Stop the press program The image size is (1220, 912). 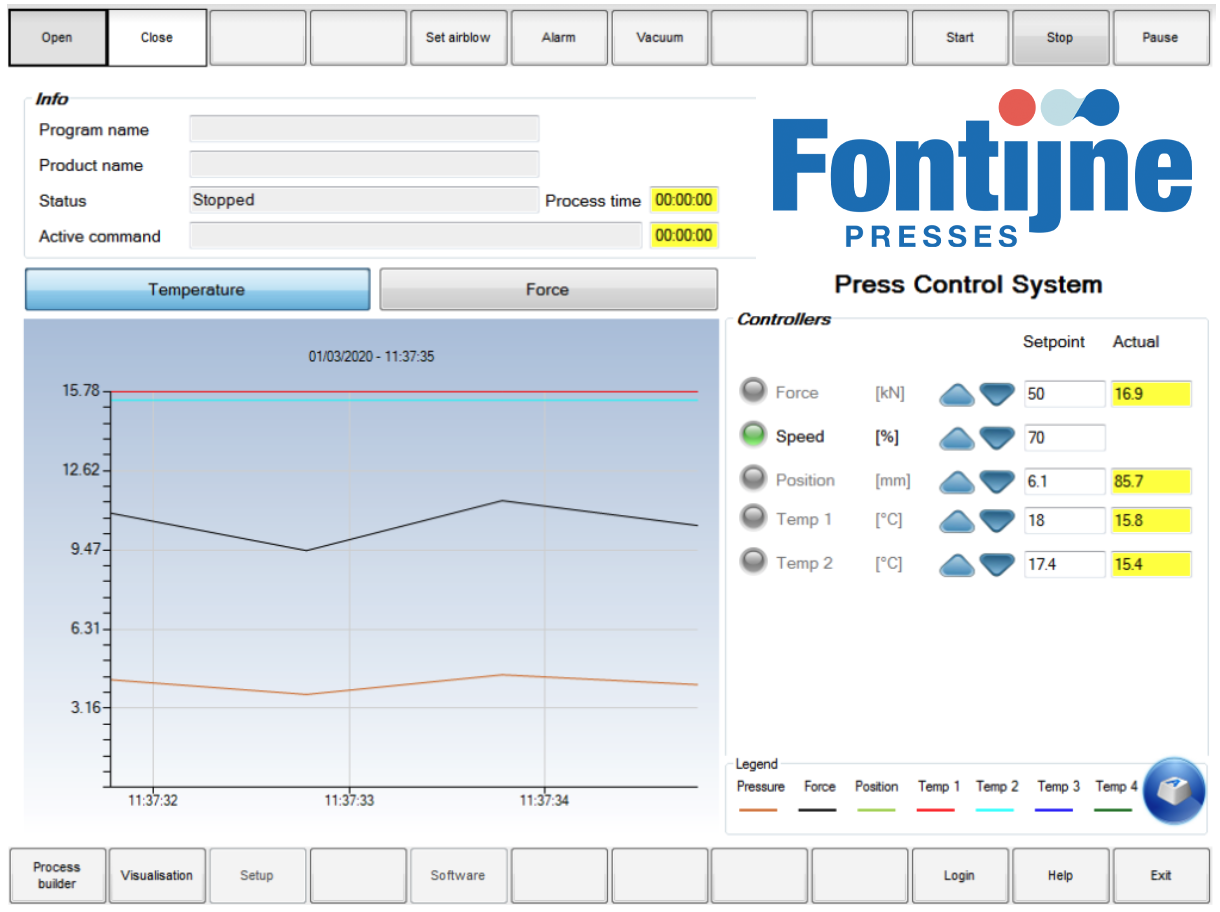pyautogui.click(x=1060, y=38)
